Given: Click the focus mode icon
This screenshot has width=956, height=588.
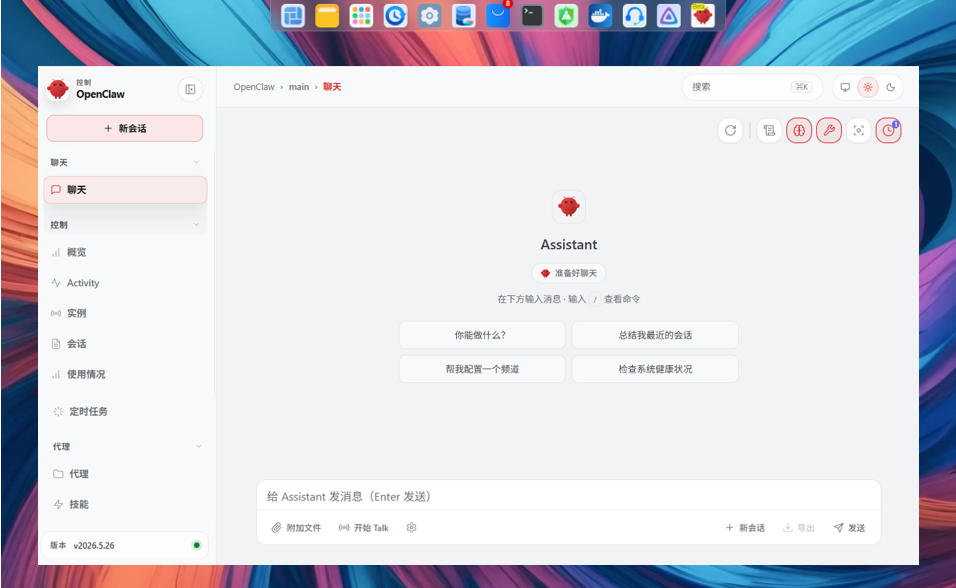Looking at the screenshot, I should click(858, 131).
